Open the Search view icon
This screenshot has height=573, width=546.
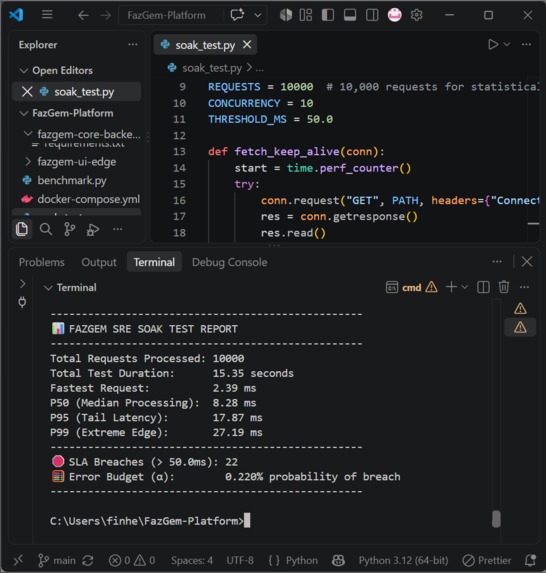(x=46, y=229)
